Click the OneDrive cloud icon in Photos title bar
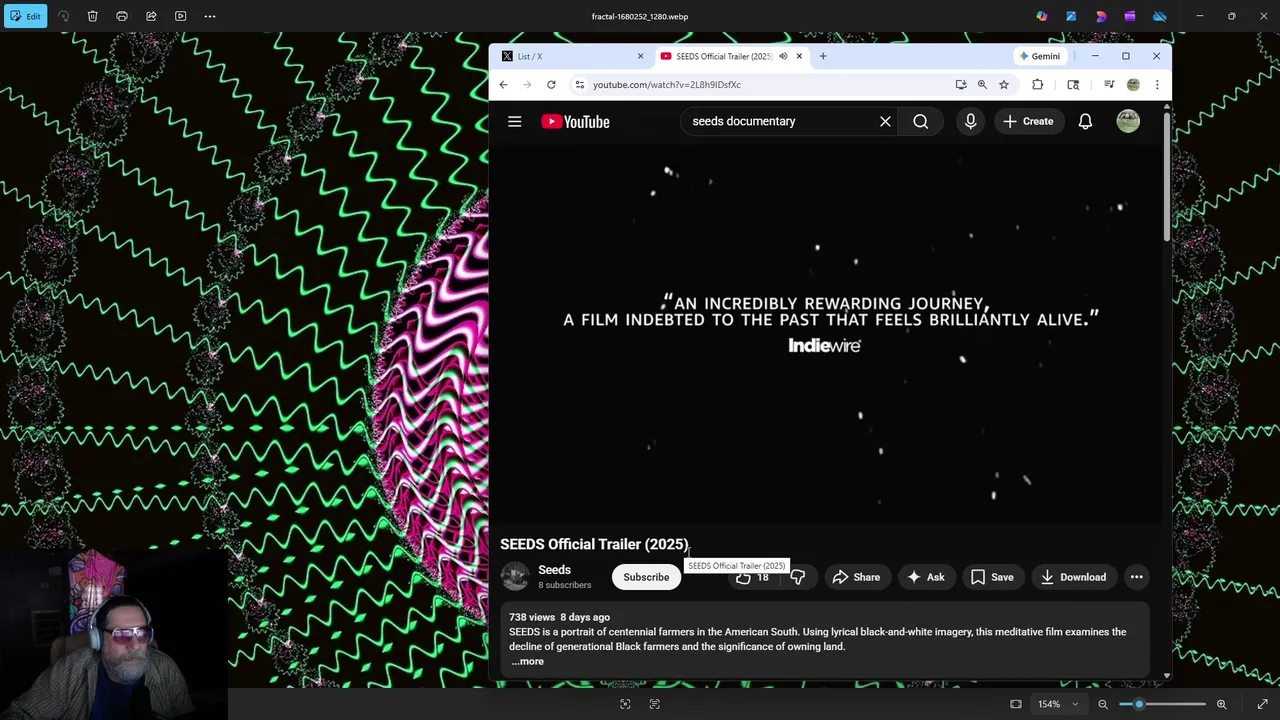The width and height of the screenshot is (1280, 720). [x=1160, y=16]
